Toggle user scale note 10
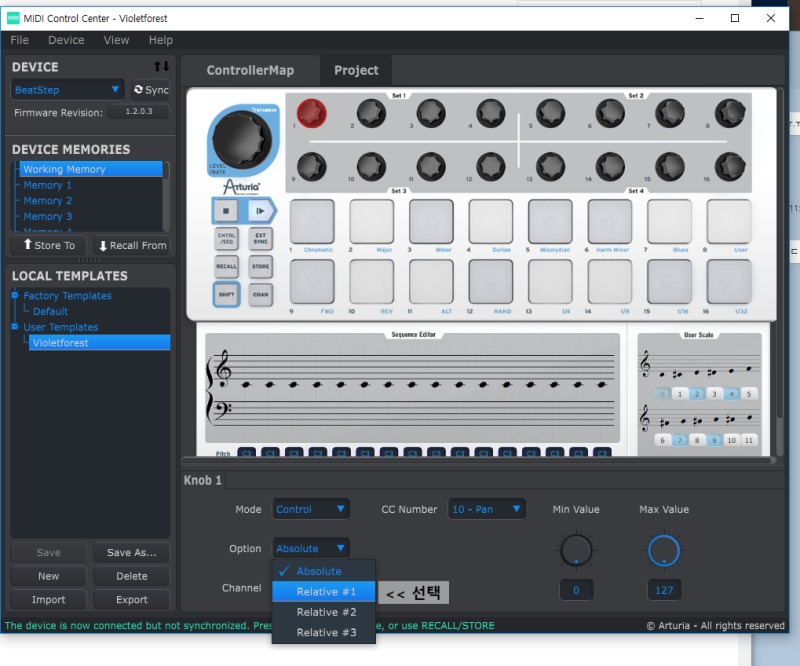Image resolution: width=800 pixels, height=666 pixels. [731, 440]
